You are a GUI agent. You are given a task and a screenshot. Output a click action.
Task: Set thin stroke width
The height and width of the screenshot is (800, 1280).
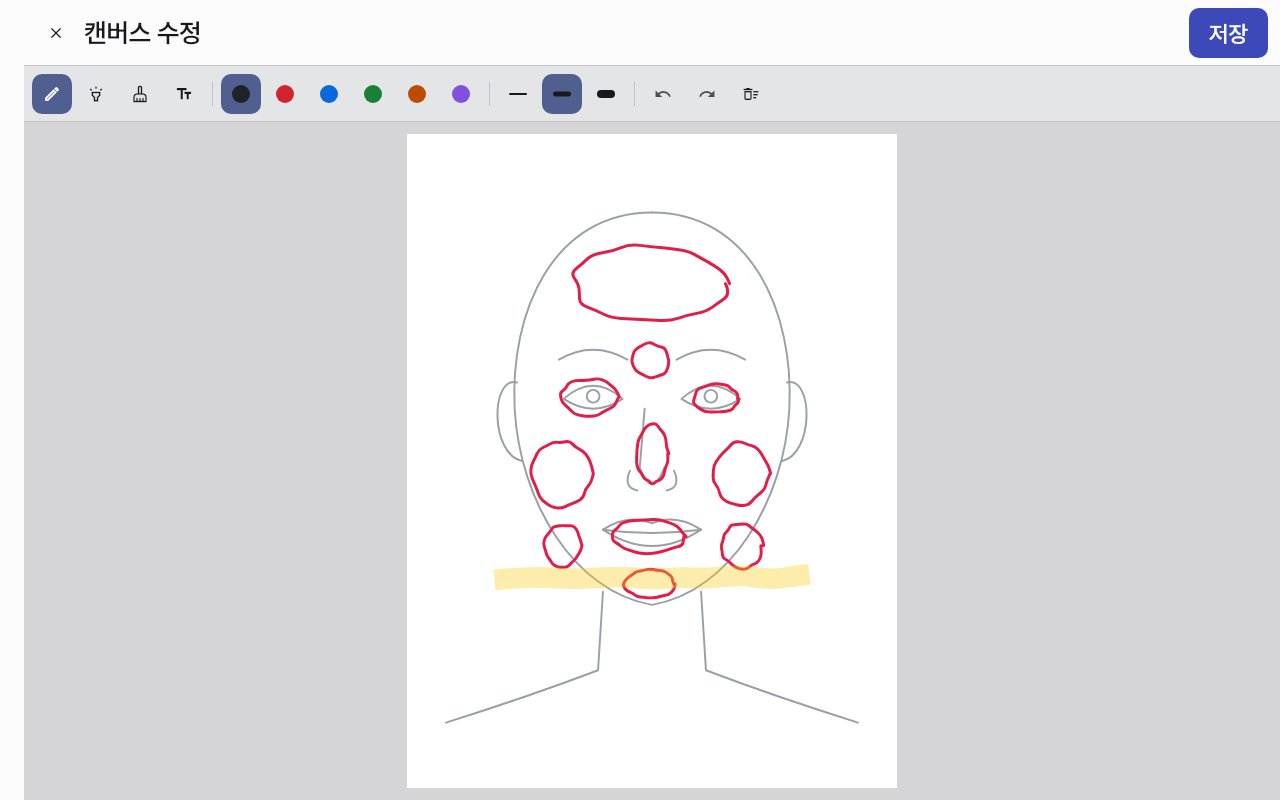(x=518, y=94)
